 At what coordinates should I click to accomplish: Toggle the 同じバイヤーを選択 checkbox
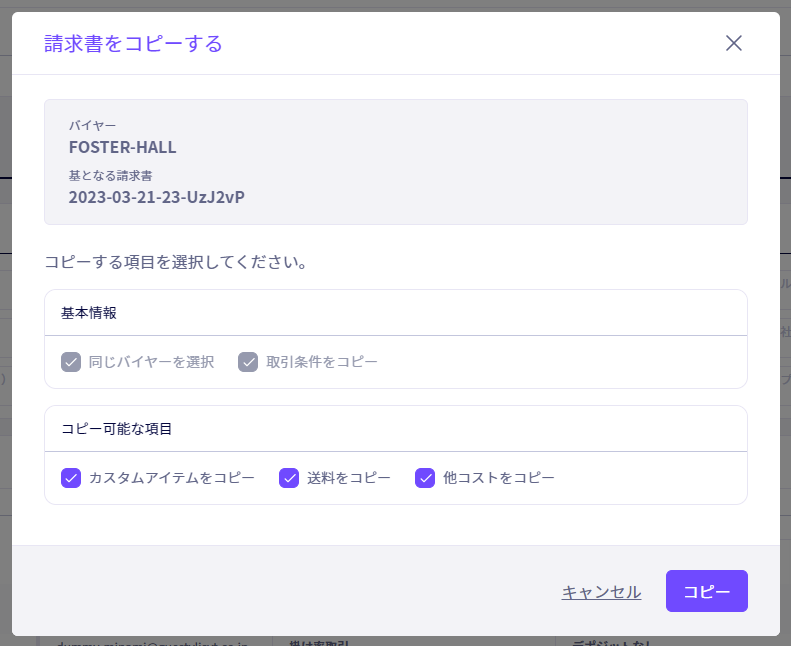coord(71,362)
